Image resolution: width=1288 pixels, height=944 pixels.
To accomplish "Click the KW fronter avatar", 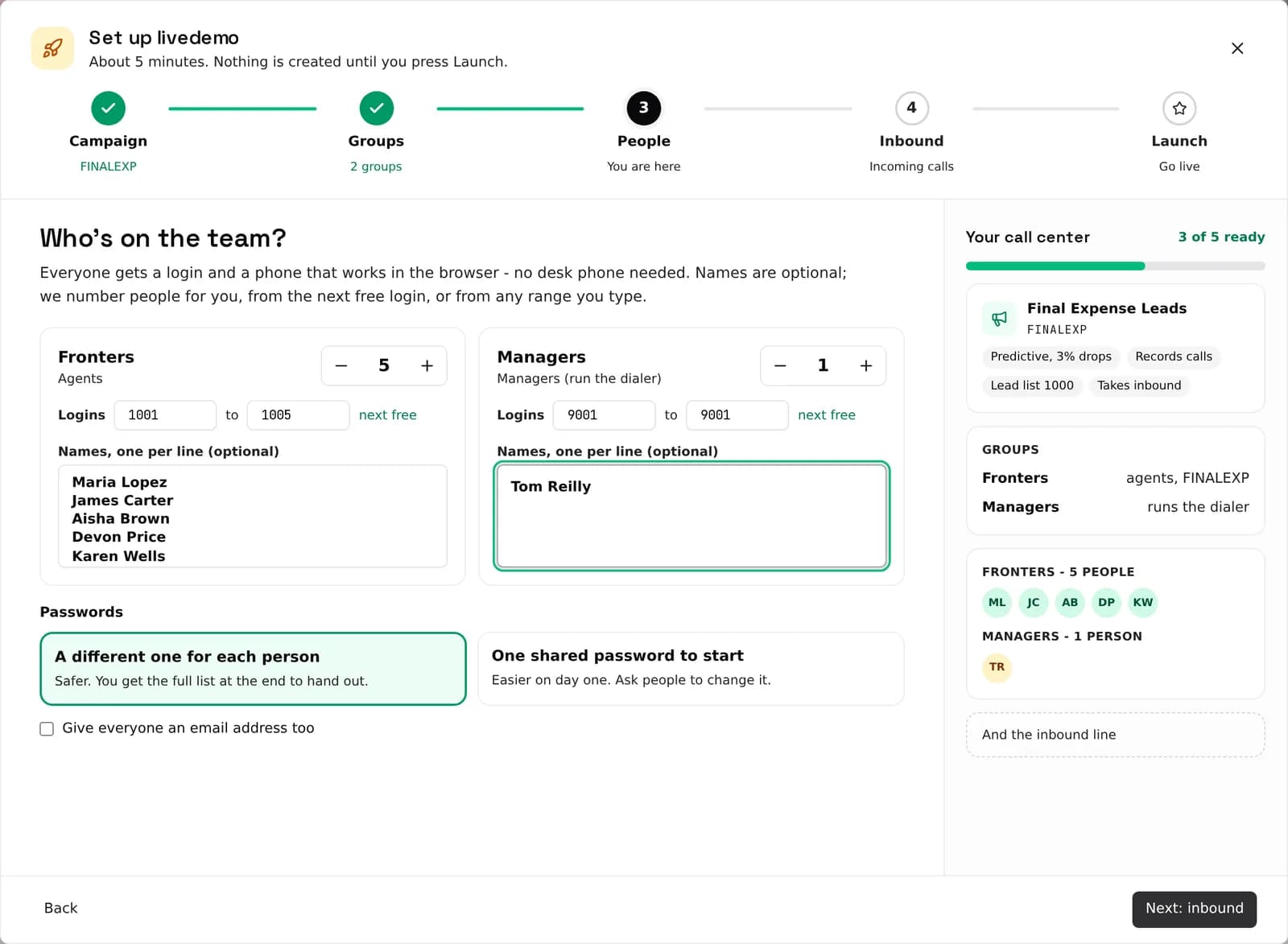I will 1143,602.
